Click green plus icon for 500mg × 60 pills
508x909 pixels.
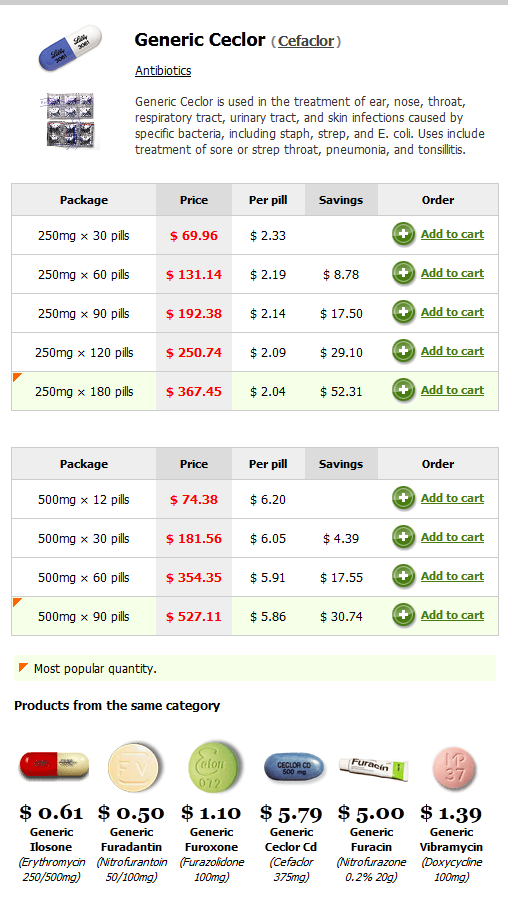(403, 576)
